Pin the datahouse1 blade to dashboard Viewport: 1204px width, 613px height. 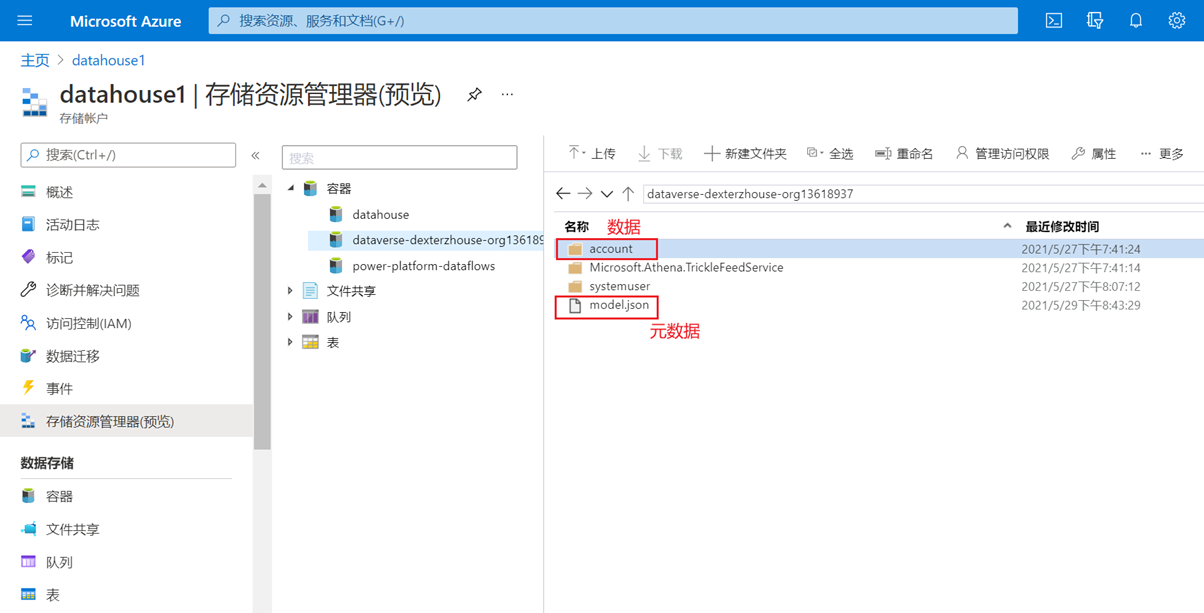pos(474,94)
